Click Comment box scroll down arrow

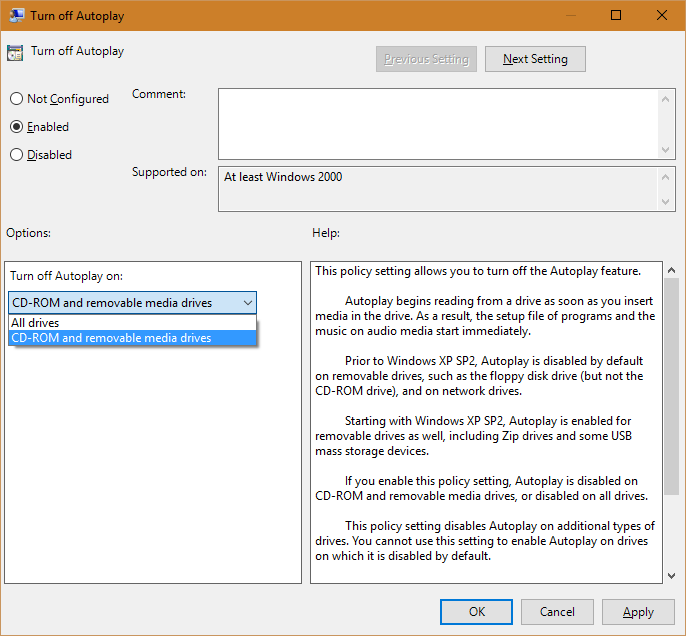(x=665, y=150)
